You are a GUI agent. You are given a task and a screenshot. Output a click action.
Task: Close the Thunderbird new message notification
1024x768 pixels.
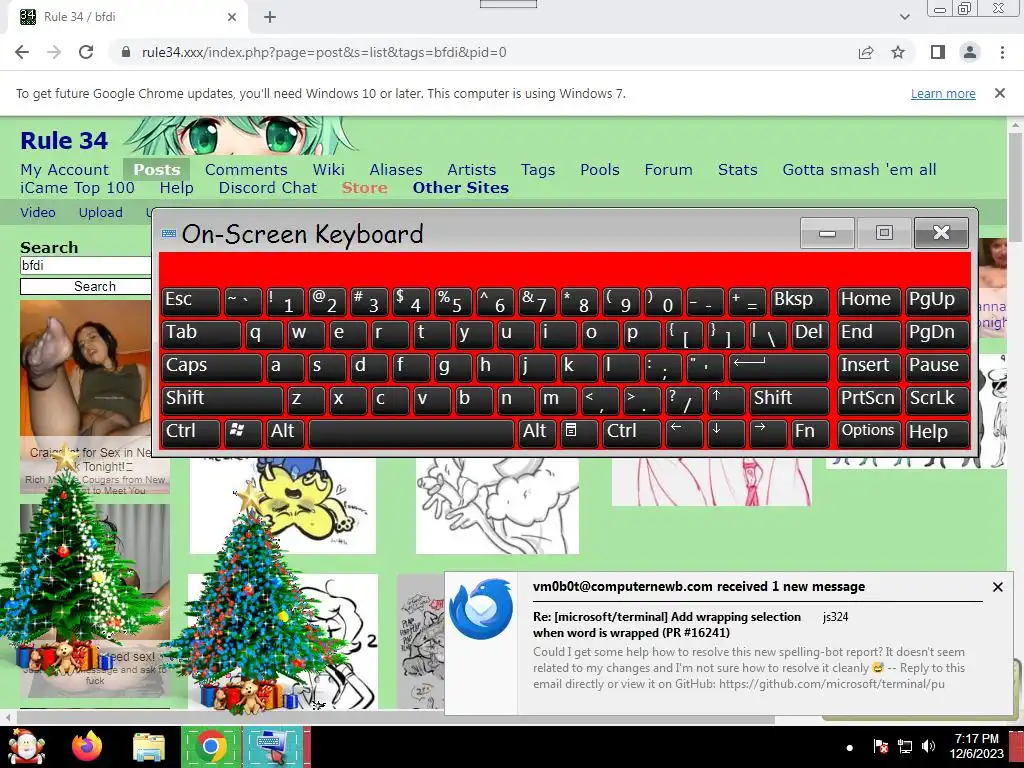pos(997,587)
